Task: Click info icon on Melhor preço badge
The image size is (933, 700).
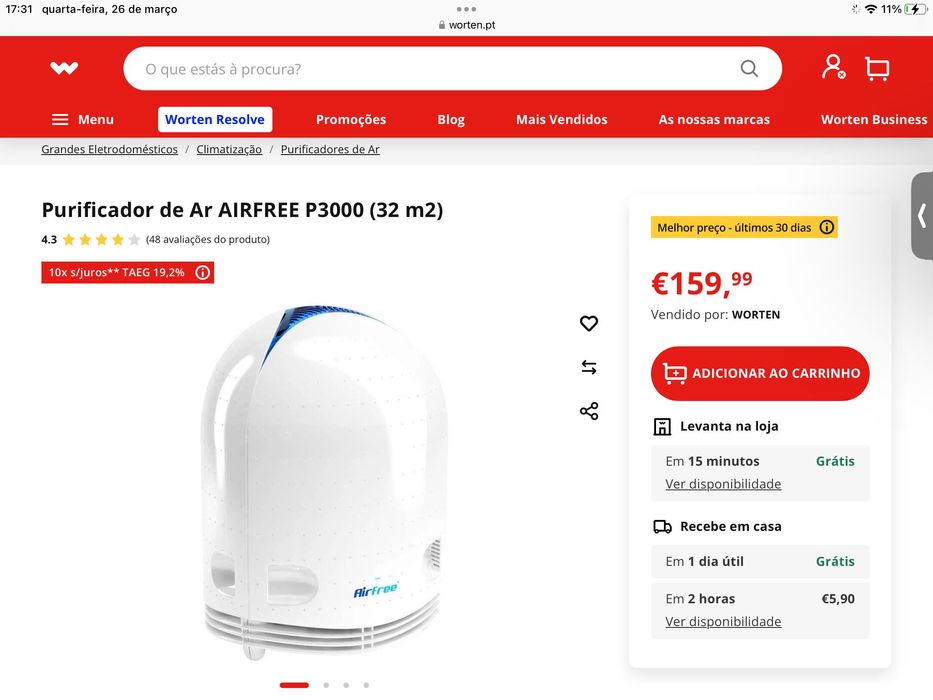Action: [826, 227]
